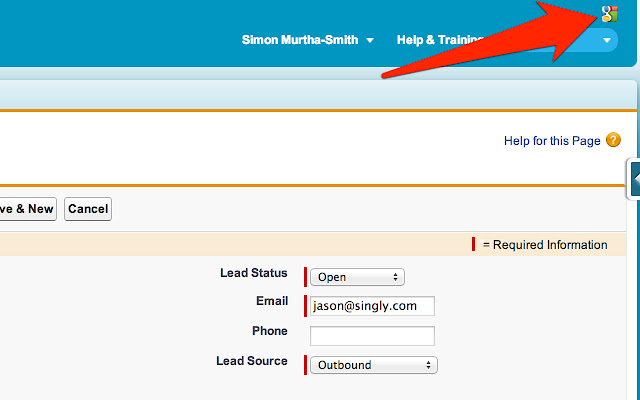Screen dimensions: 640x400
Task: Expand the app menu dropdown arrow
Action: 607,40
